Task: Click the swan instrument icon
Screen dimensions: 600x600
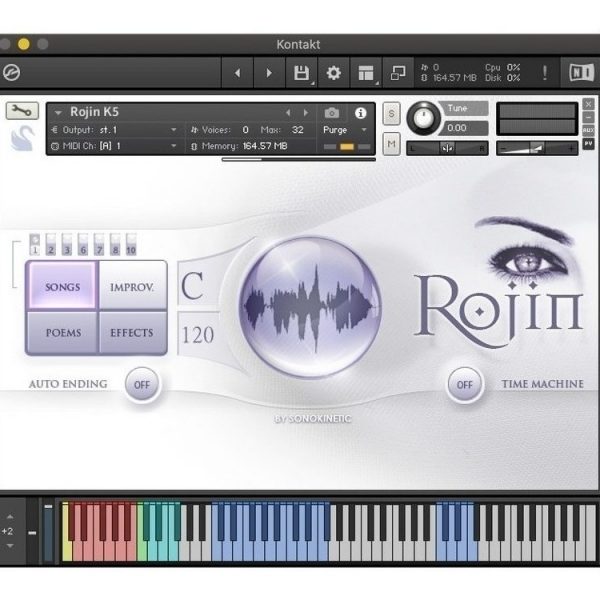Action: 22,138
